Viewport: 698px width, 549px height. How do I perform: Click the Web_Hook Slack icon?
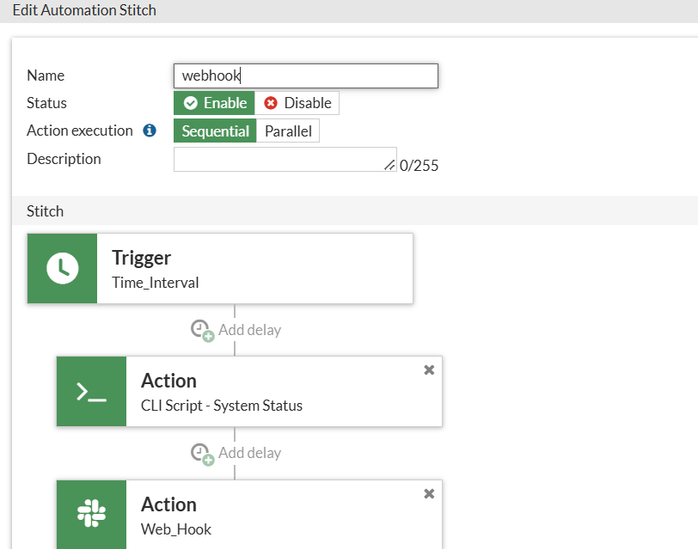coord(92,514)
